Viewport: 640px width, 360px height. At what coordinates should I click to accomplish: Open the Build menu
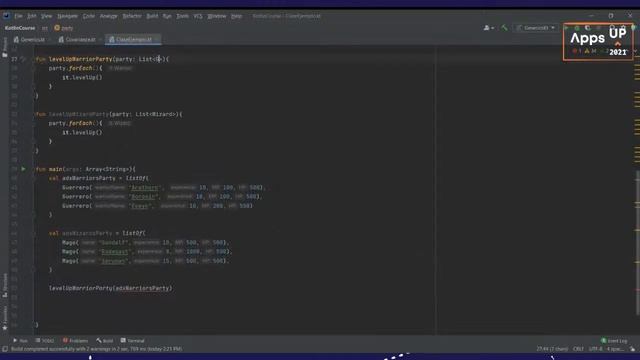[x=152, y=16]
